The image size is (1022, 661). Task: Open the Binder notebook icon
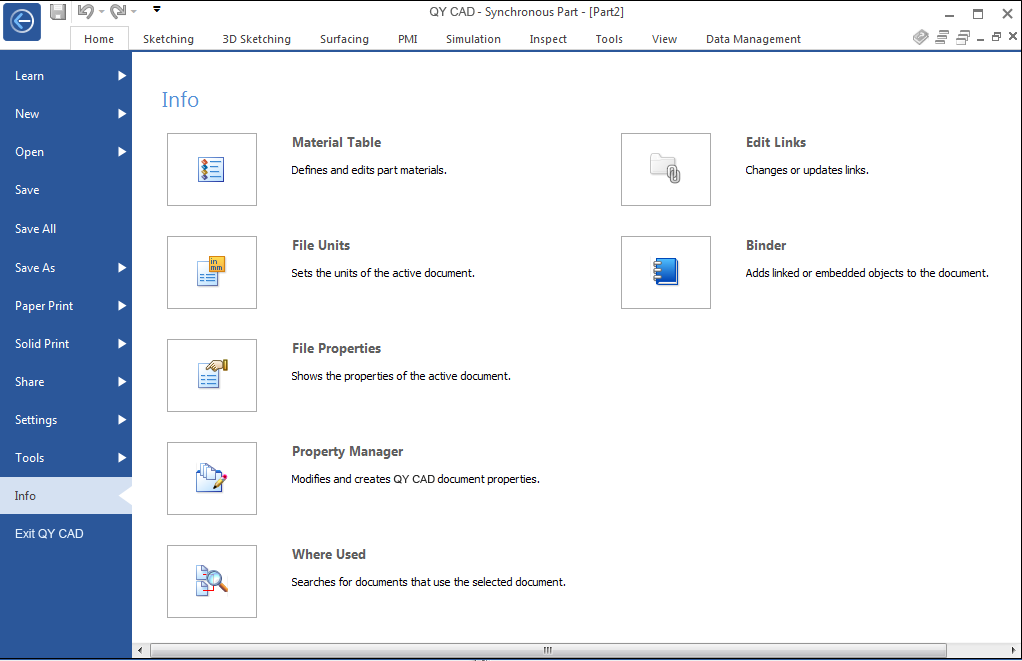[x=666, y=273]
